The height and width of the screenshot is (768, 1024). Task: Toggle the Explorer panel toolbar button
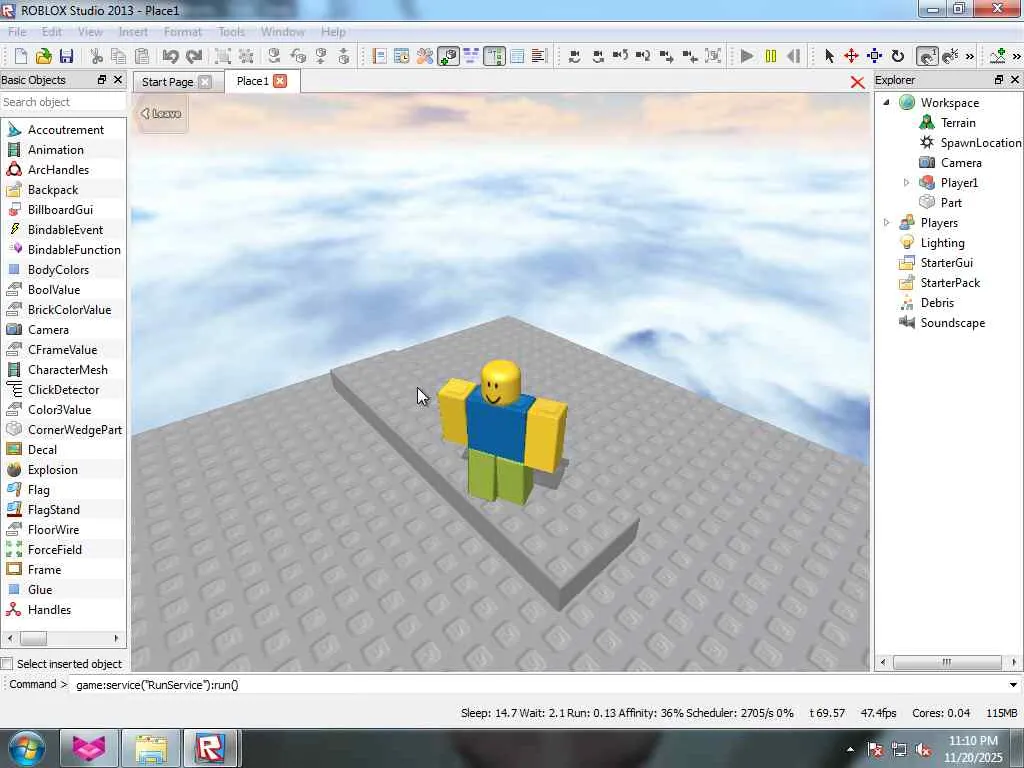494,56
